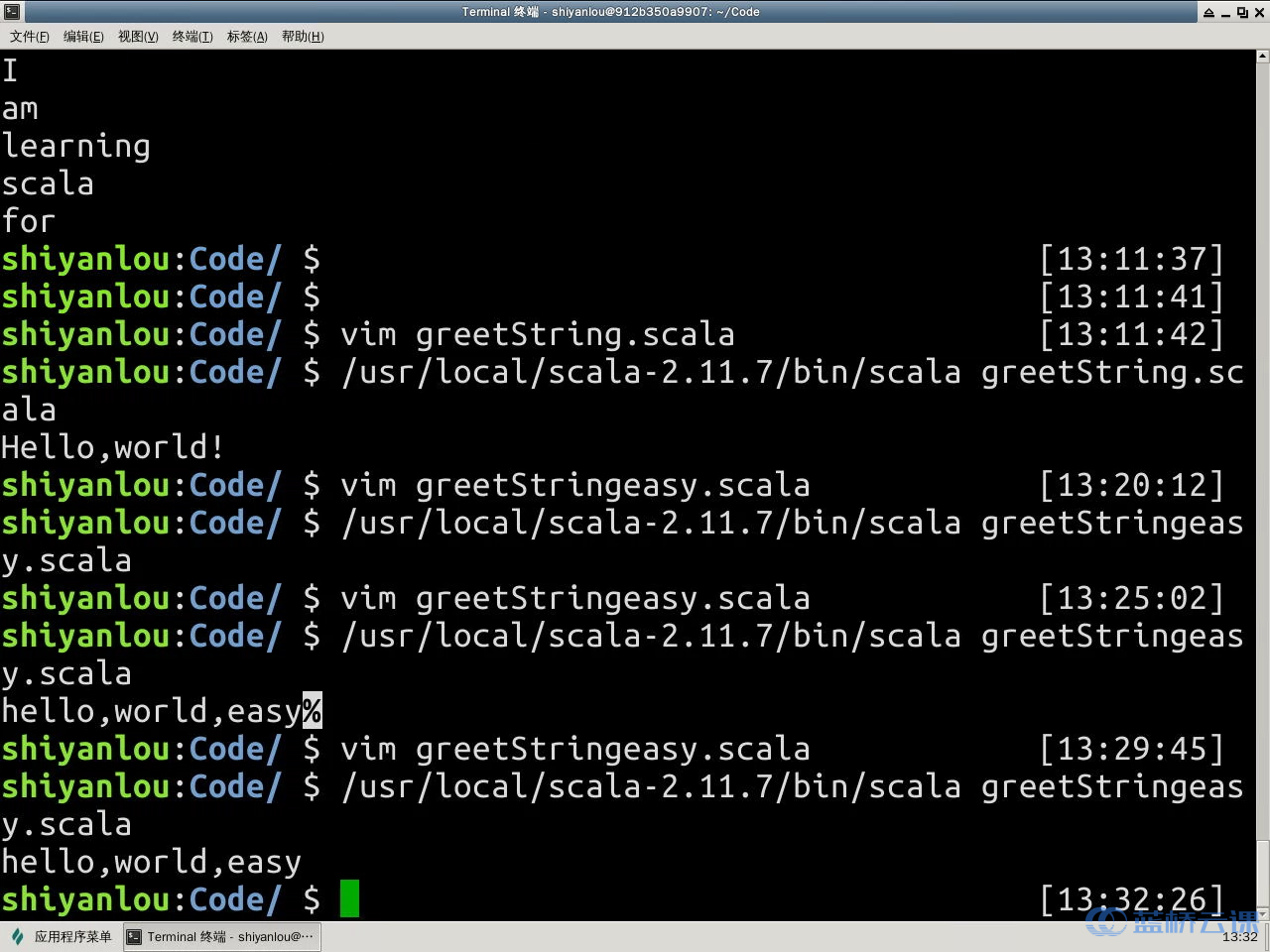This screenshot has width=1270, height=952.
Task: Open the 编辑 dropdown menu
Action: 83,37
